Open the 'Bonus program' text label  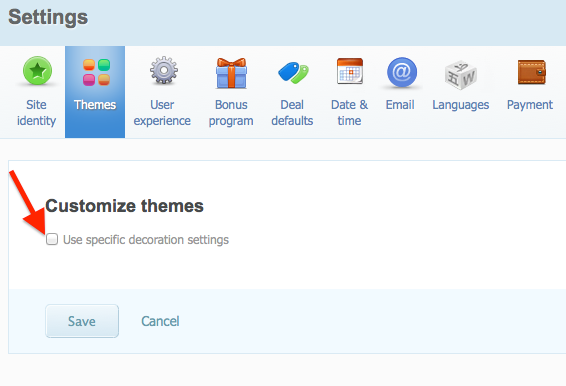pyautogui.click(x=231, y=113)
